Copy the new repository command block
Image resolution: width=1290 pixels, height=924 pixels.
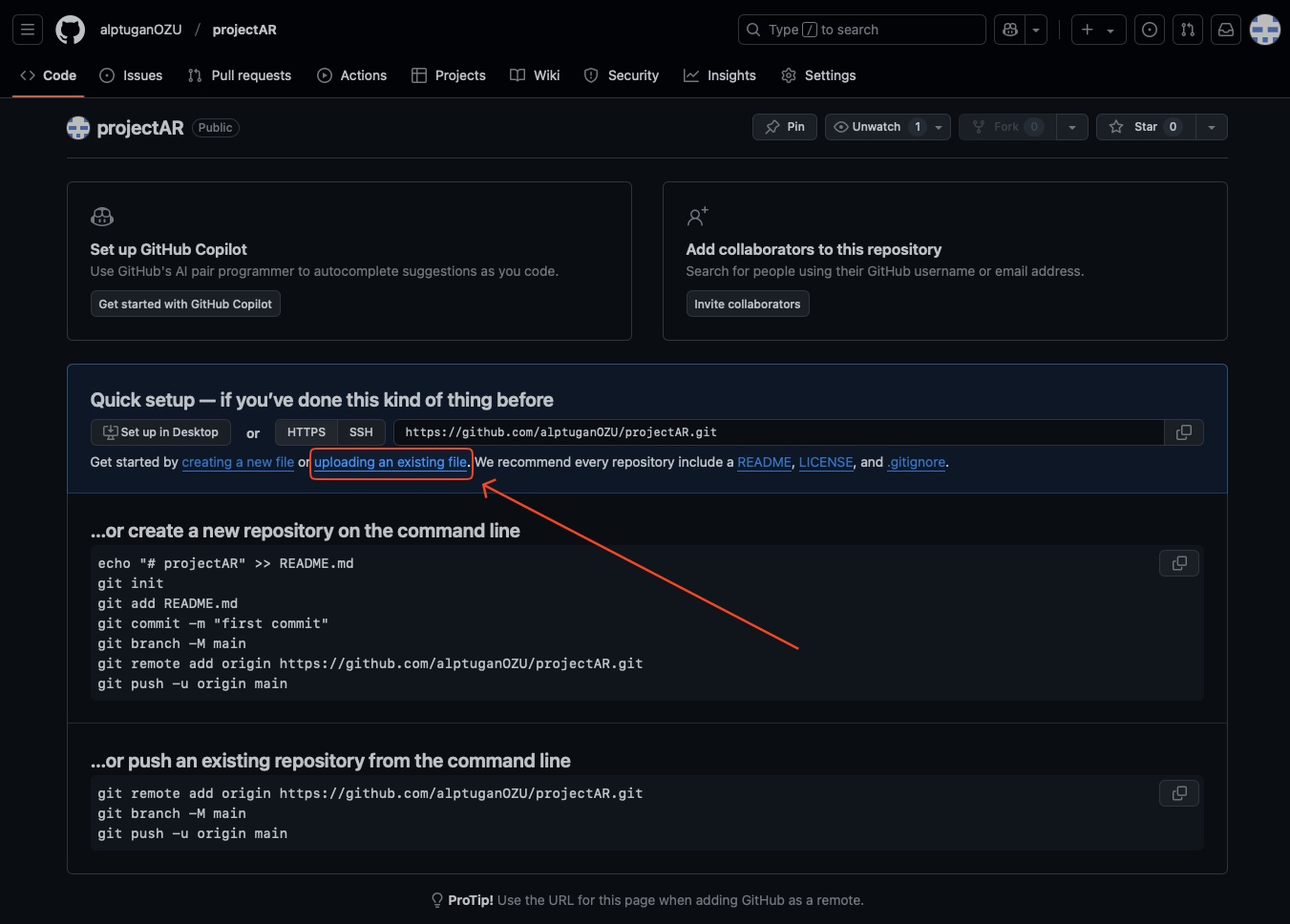1179,563
